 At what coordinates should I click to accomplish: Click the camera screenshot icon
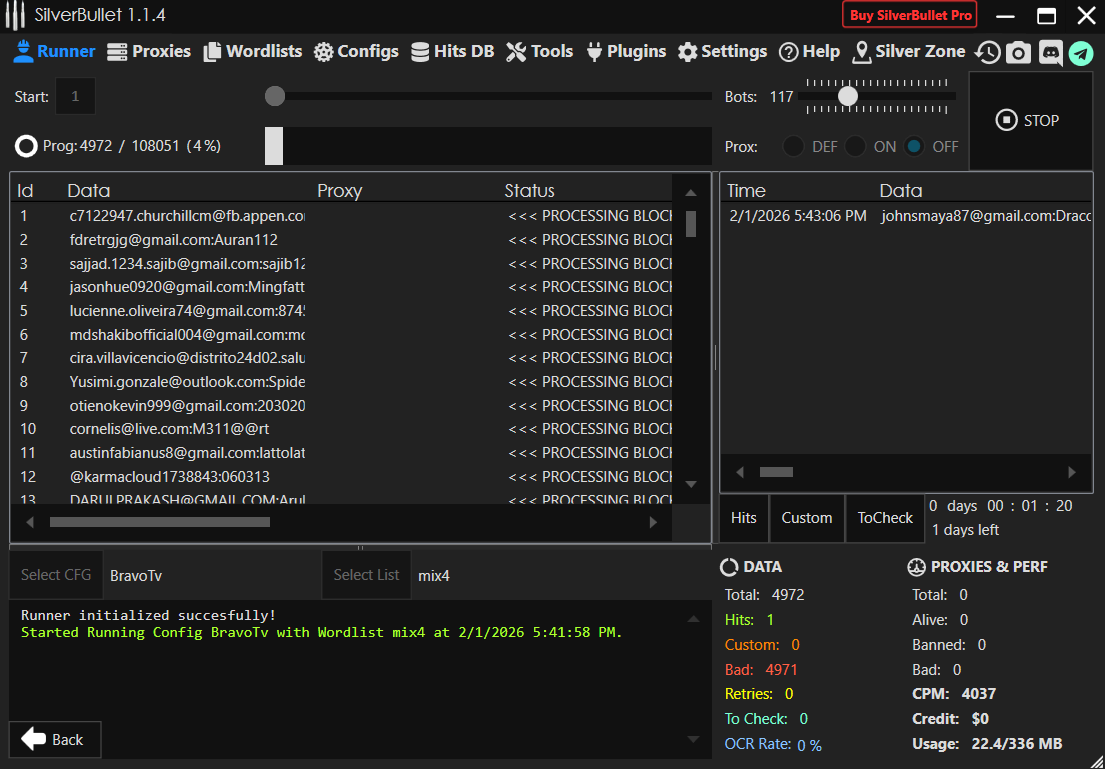tap(1018, 52)
